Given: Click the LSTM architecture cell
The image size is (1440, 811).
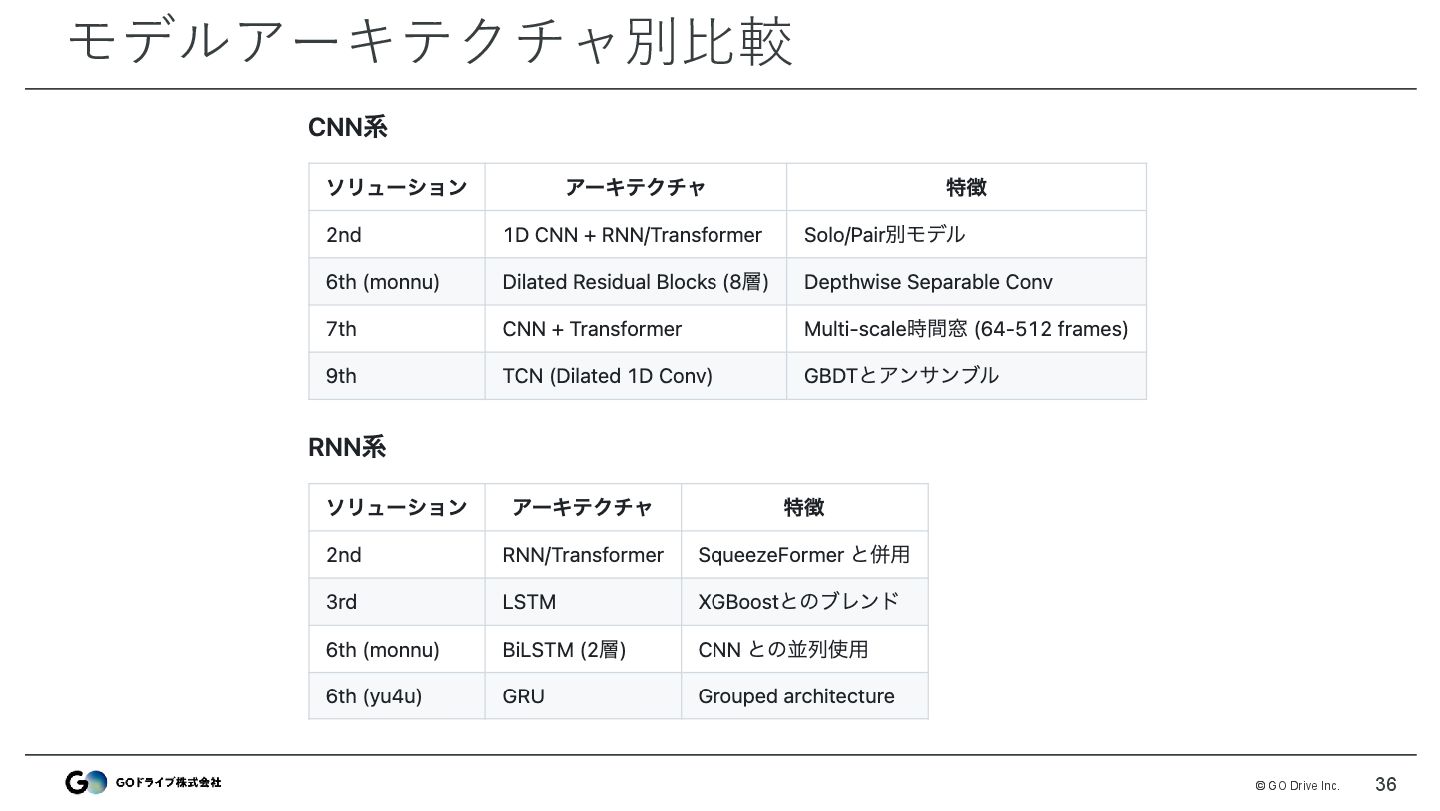Looking at the screenshot, I should tap(529, 602).
